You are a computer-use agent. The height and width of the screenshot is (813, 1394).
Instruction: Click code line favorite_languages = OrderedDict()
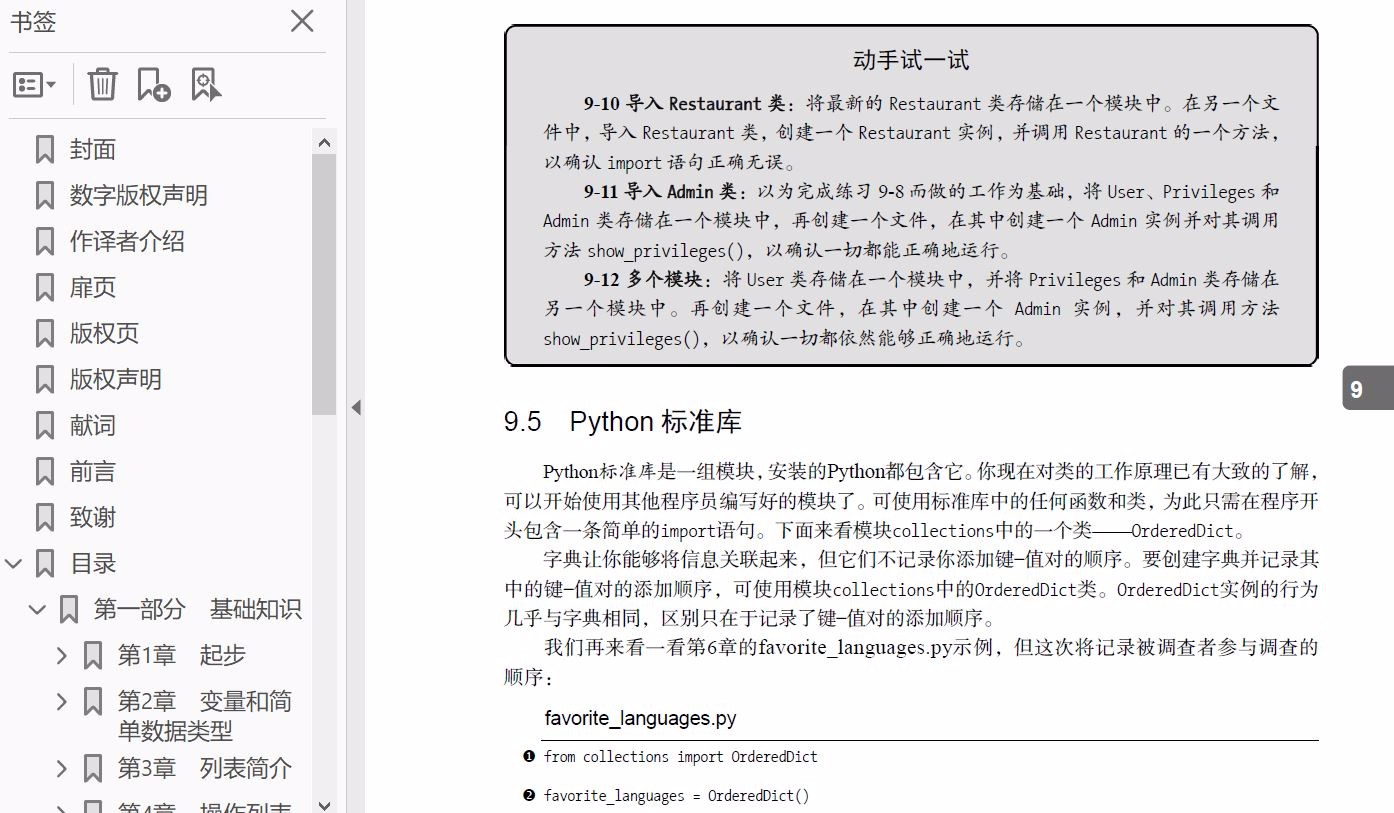pos(677,796)
